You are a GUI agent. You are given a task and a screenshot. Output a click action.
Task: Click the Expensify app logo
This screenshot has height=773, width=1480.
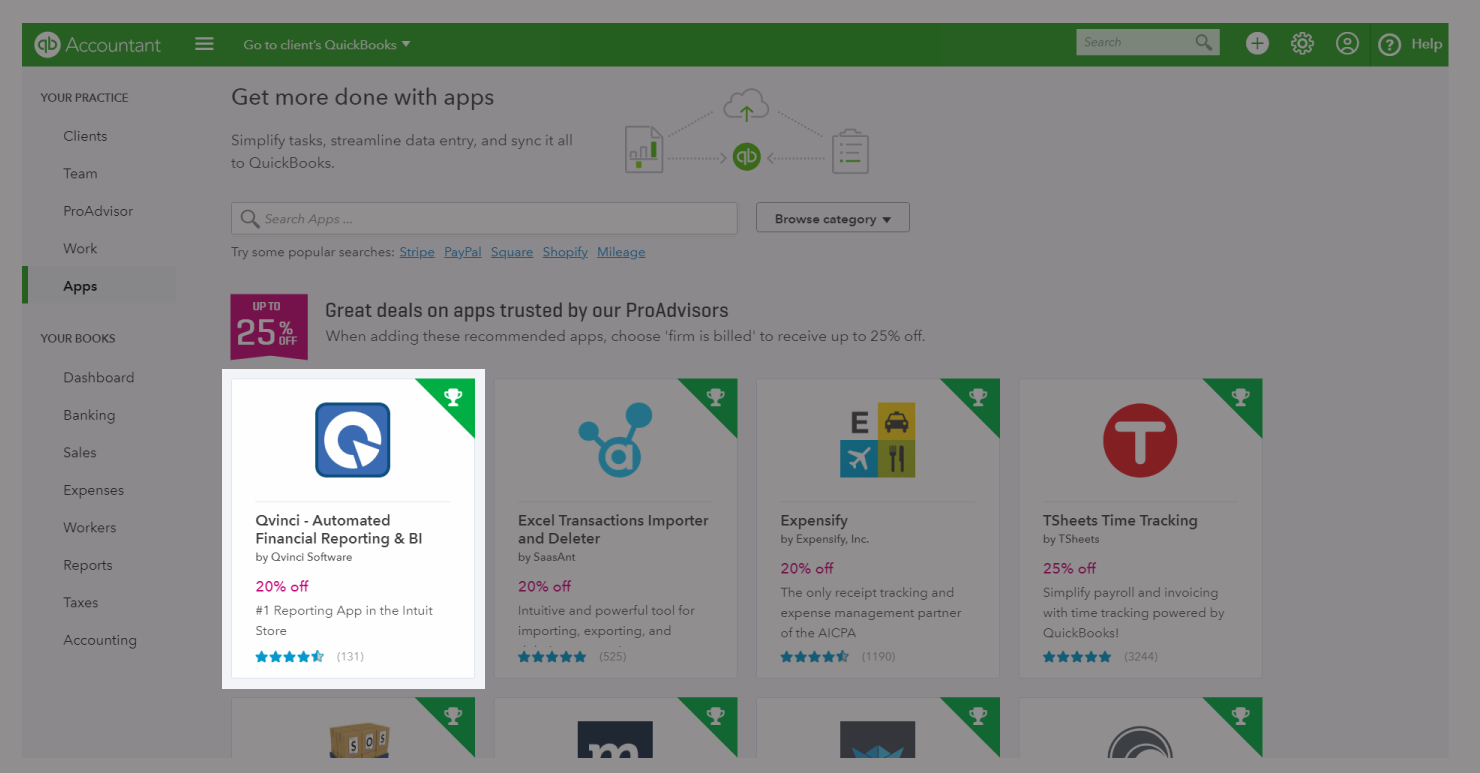pos(877,440)
